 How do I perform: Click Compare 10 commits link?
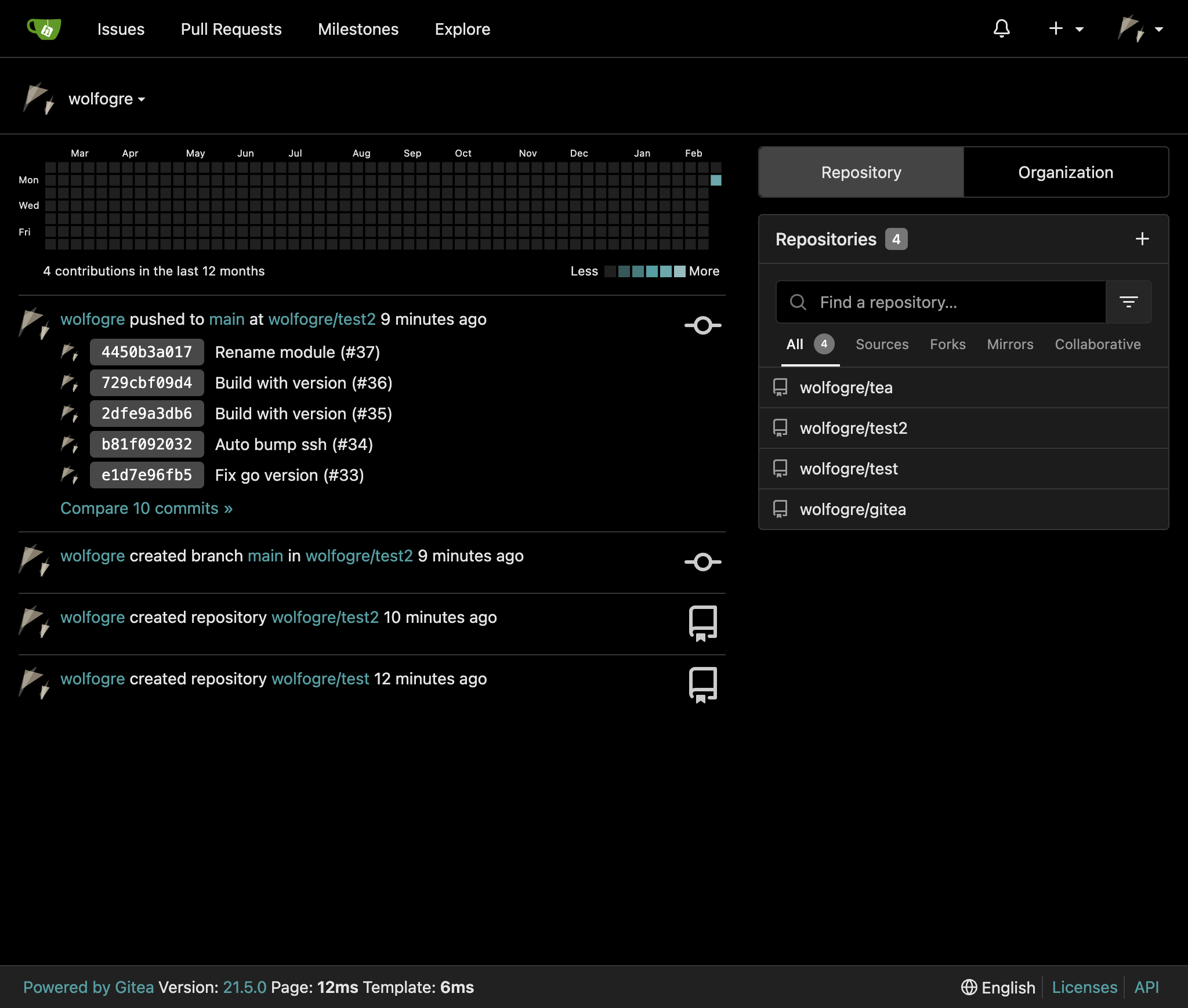point(146,508)
